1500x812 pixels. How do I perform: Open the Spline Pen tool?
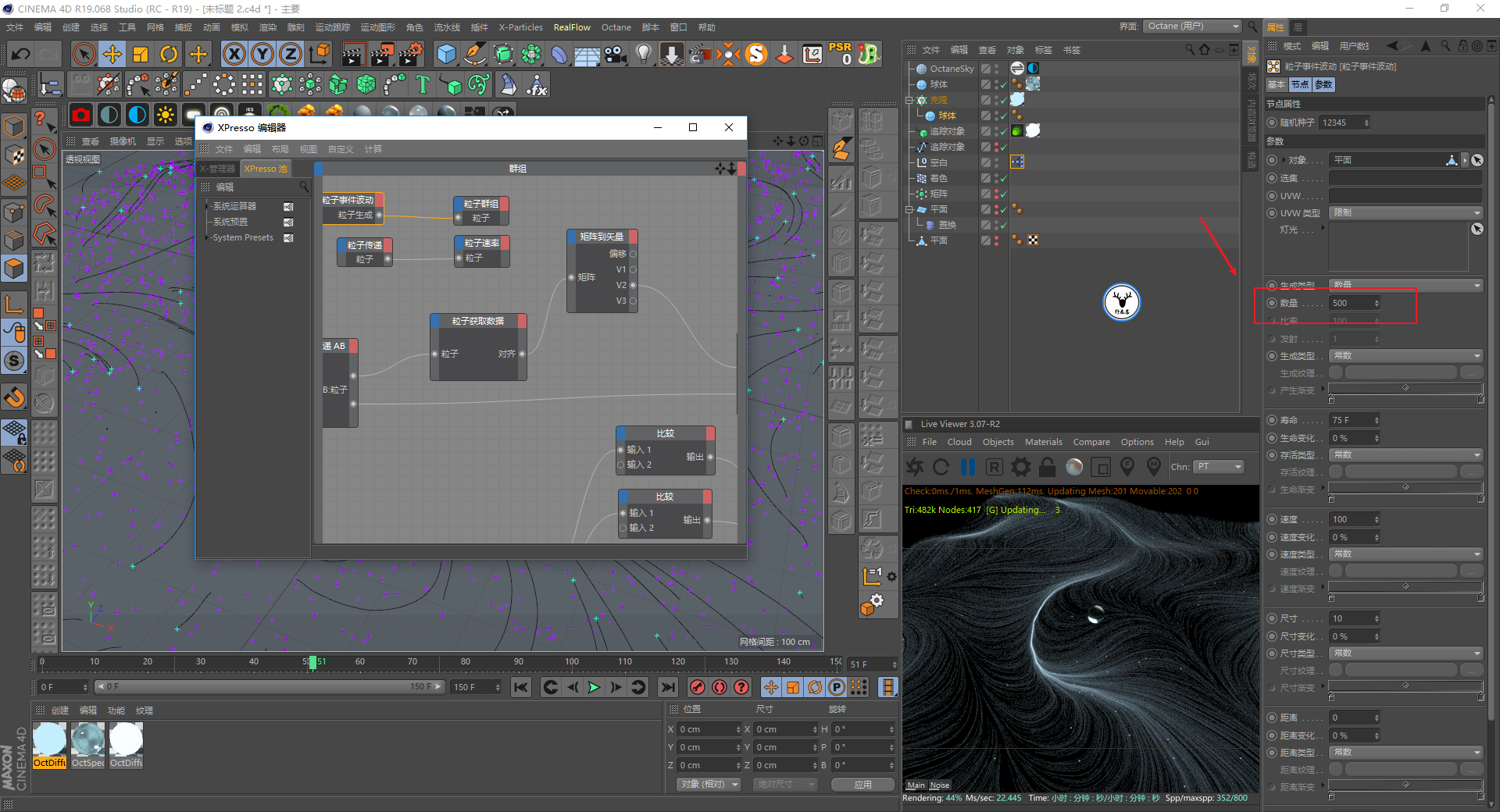point(475,54)
